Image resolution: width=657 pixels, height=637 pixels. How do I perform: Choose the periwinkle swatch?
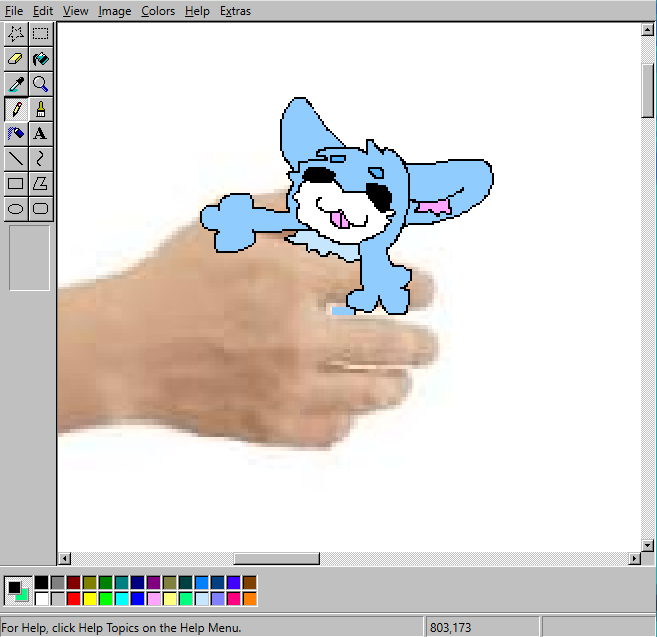click(218, 599)
